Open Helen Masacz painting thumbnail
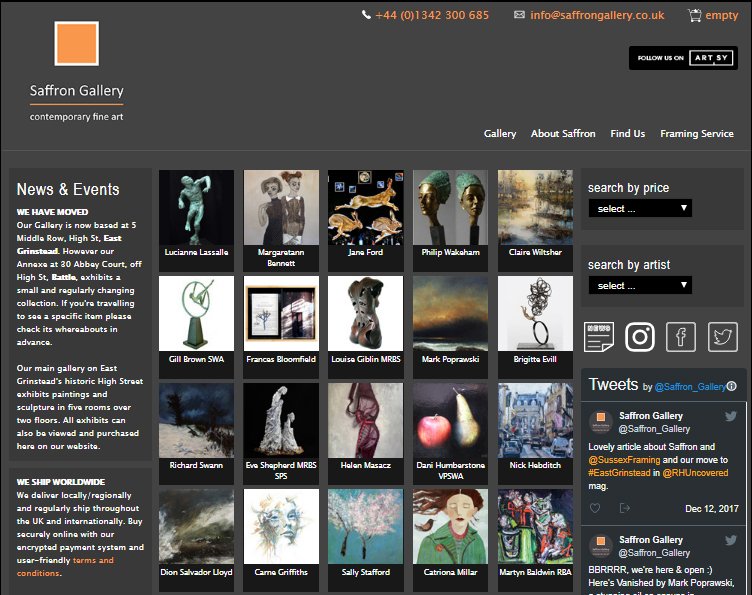Screen dimensions: 752x595 pyautogui.click(x=365, y=420)
